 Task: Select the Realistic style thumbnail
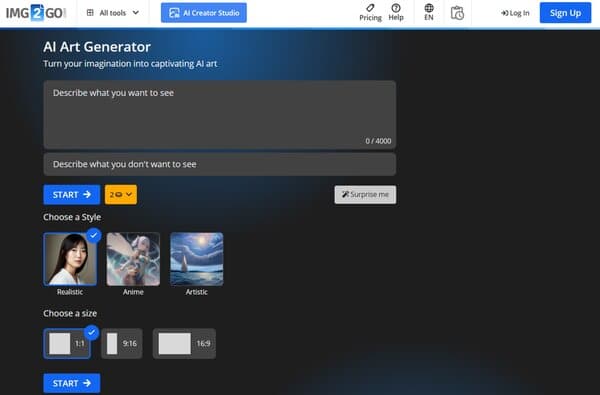pyautogui.click(x=70, y=259)
